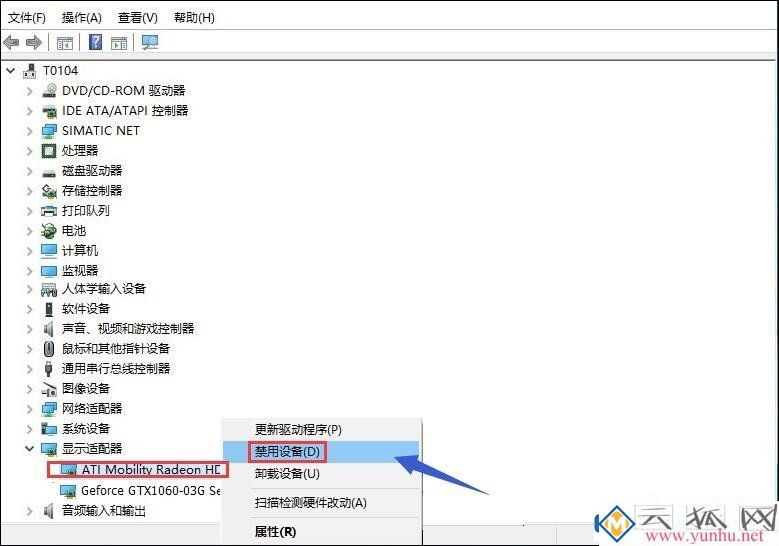This screenshot has width=779, height=546.
Task: Expand the 处理器 node
Action: (29, 151)
